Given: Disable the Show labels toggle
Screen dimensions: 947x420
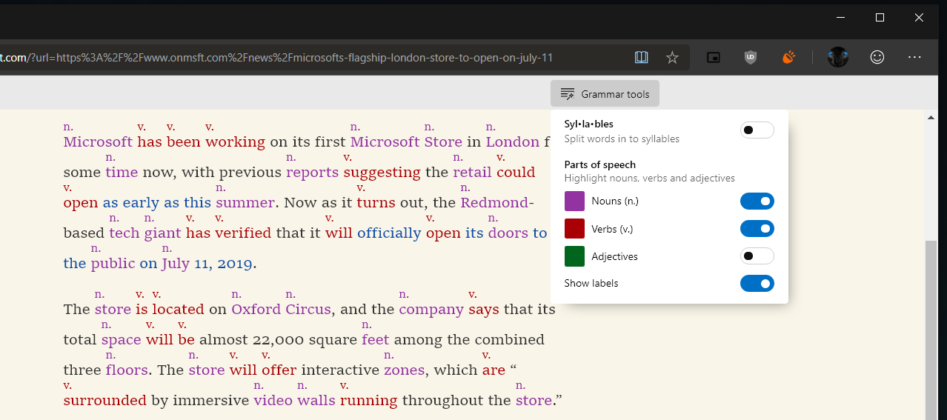Looking at the screenshot, I should coord(757,283).
